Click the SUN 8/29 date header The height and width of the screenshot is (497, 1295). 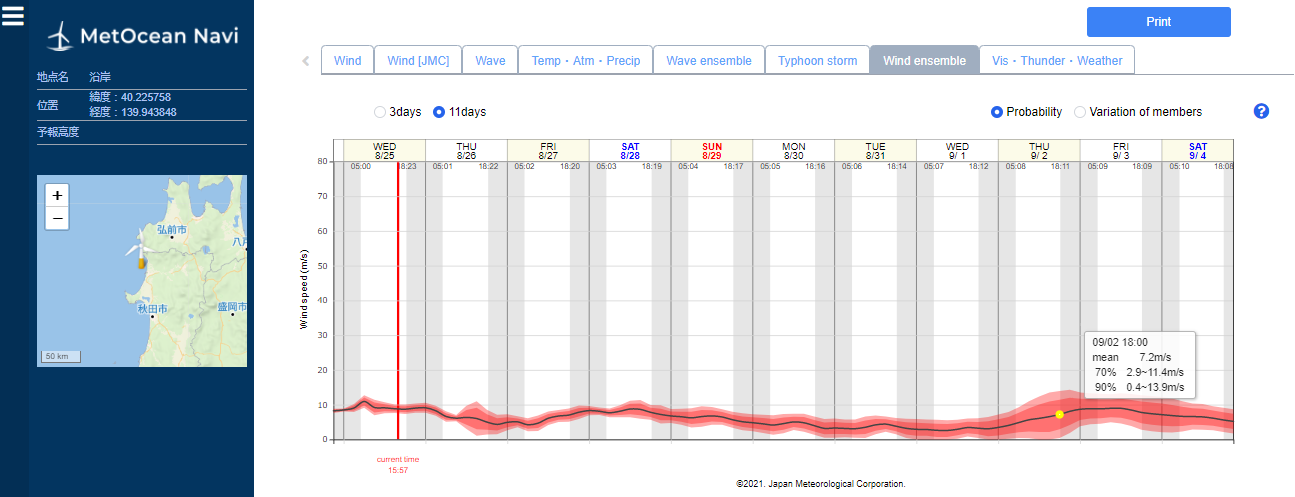(x=712, y=151)
